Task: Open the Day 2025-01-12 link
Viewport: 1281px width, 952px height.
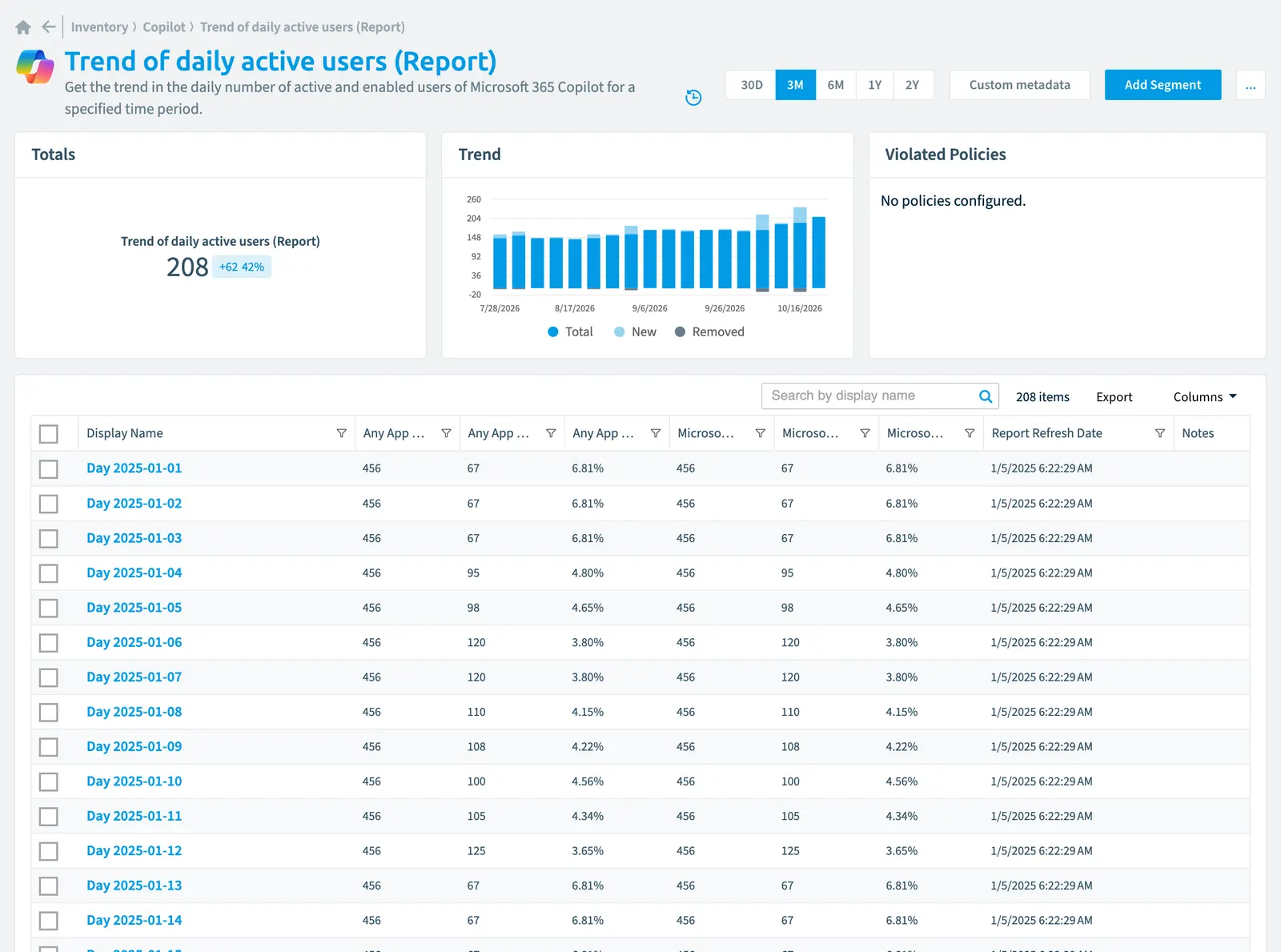Action: pos(135,851)
